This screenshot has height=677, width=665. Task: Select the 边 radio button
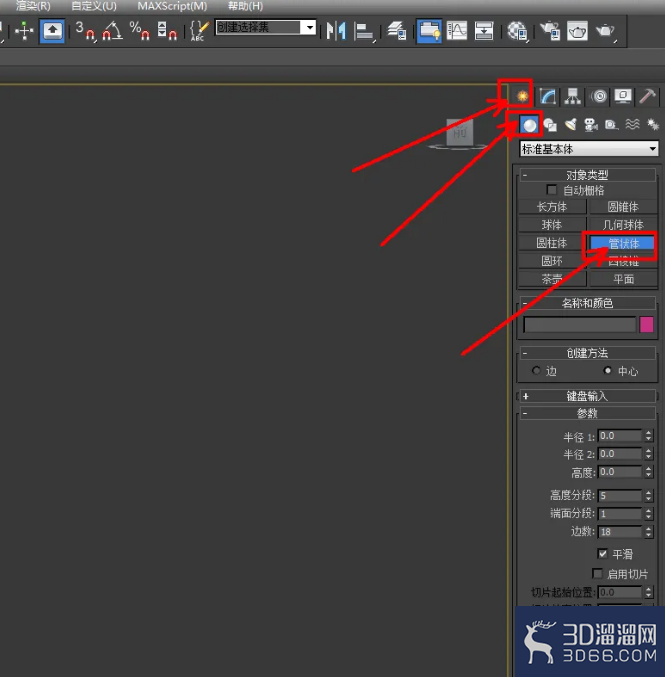(536, 370)
